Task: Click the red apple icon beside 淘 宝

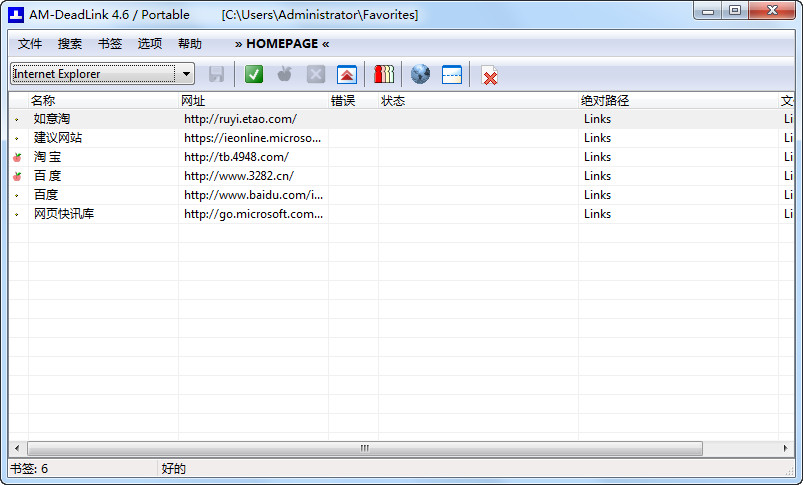Action: coord(17,157)
